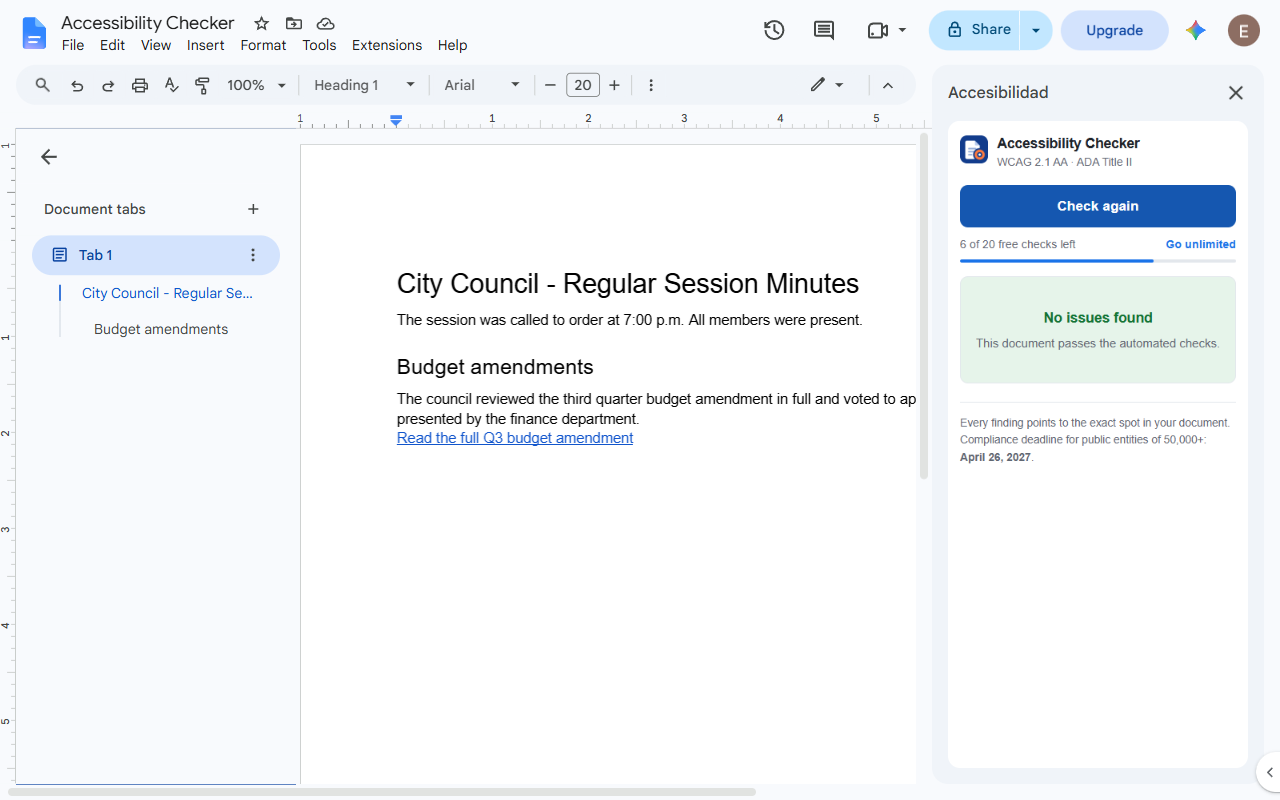Open version history clock icon
Screen dimensions: 1280x800
click(x=774, y=30)
